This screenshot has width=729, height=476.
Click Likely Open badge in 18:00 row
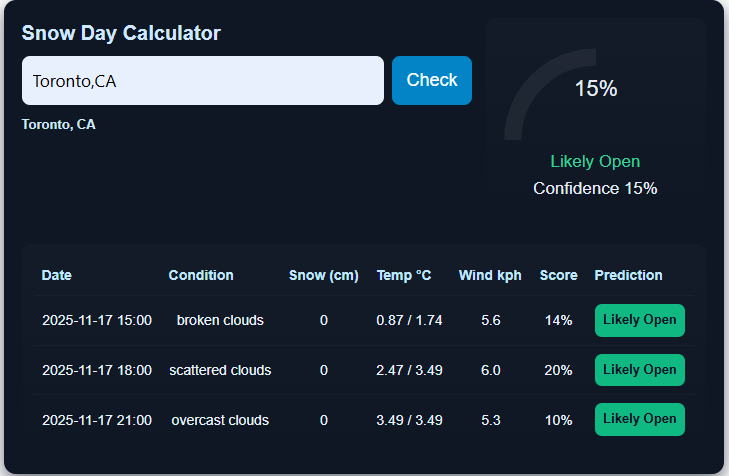640,370
